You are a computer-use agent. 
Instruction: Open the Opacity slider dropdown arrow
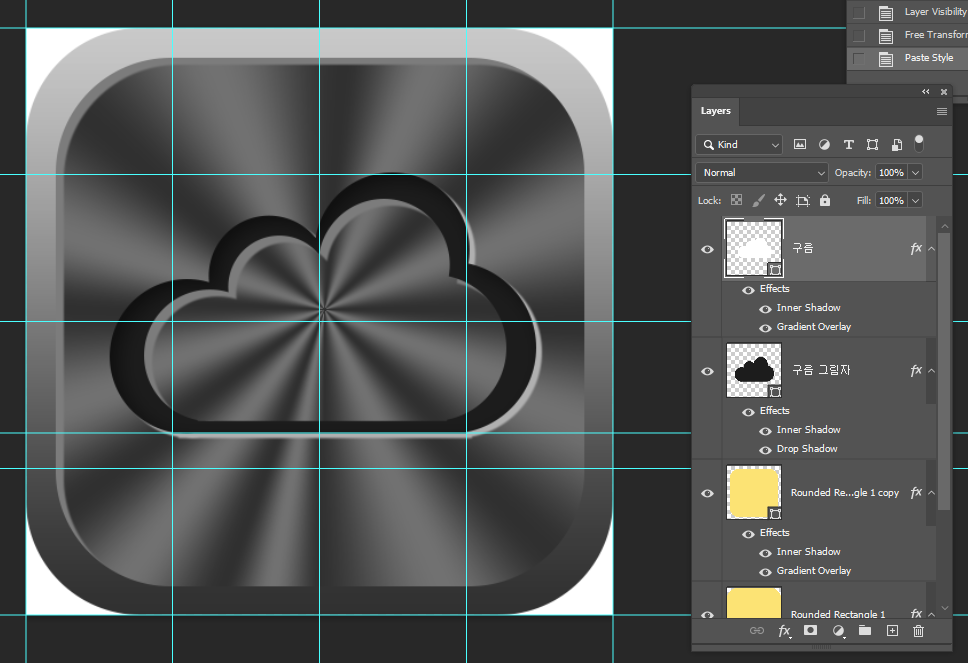pyautogui.click(x=916, y=173)
